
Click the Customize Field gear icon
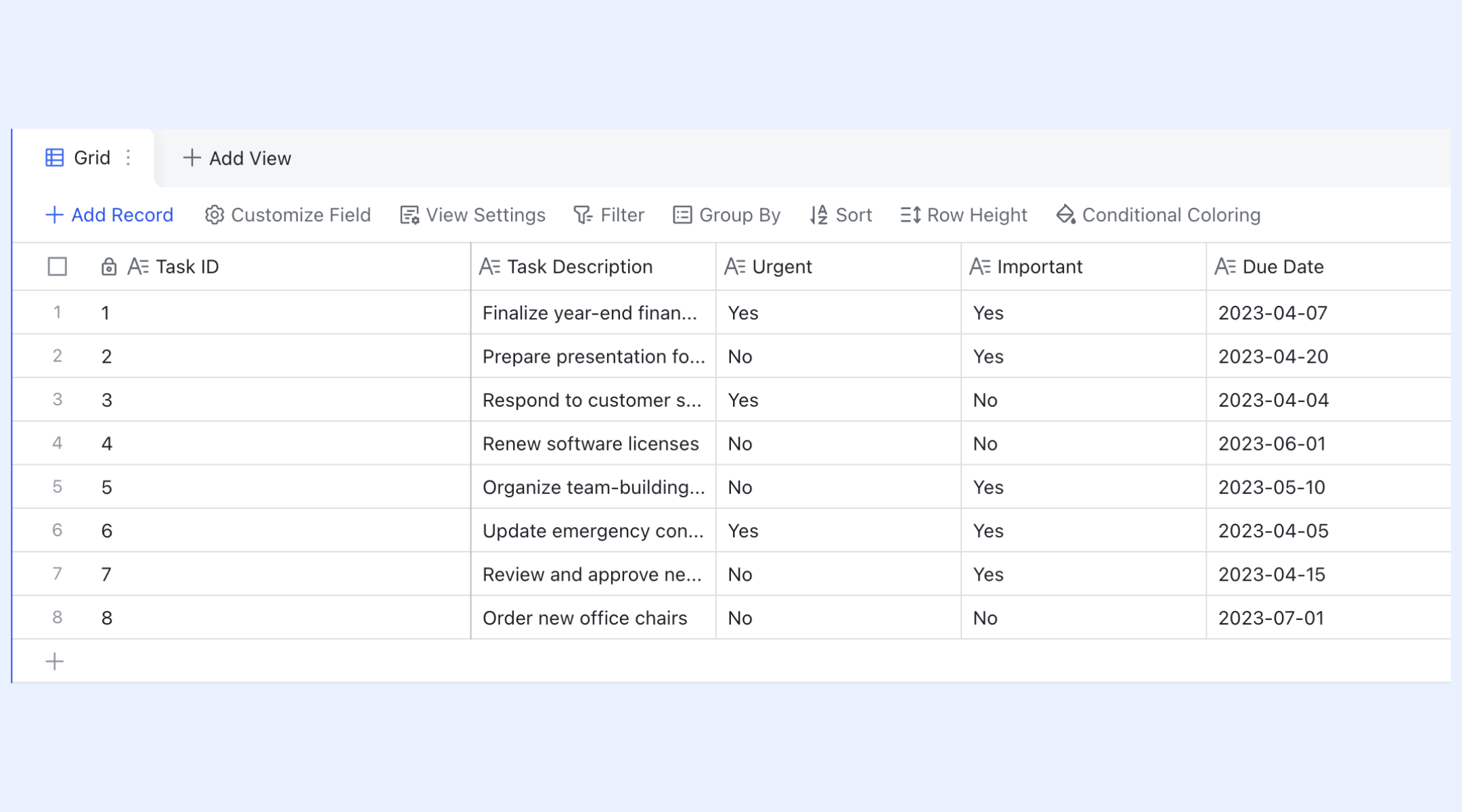214,215
